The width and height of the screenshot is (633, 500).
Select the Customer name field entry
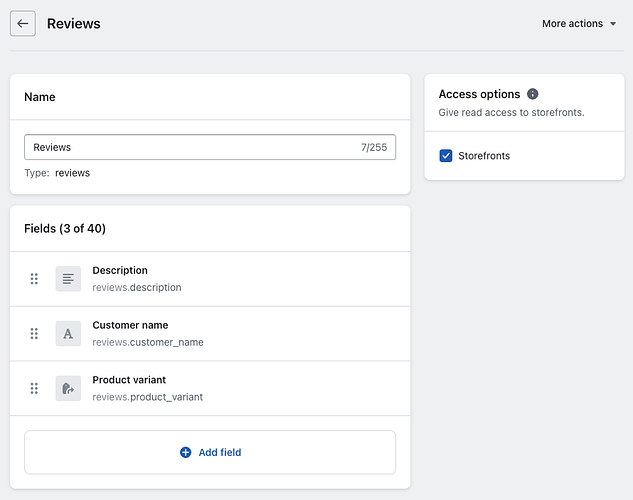(x=130, y=325)
